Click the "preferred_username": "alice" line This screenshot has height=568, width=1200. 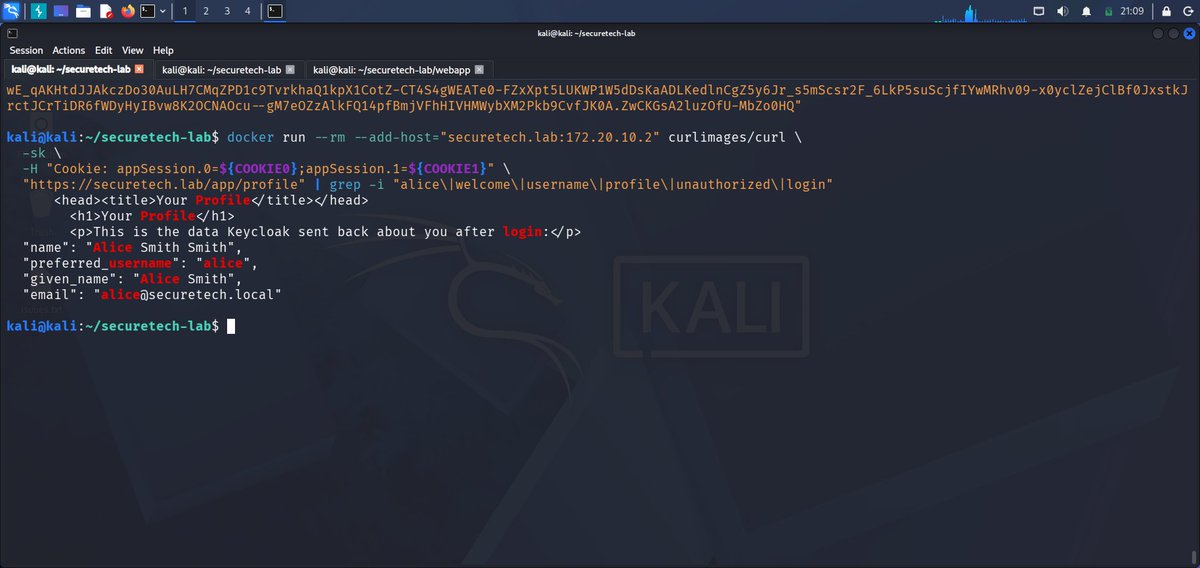coord(140,264)
